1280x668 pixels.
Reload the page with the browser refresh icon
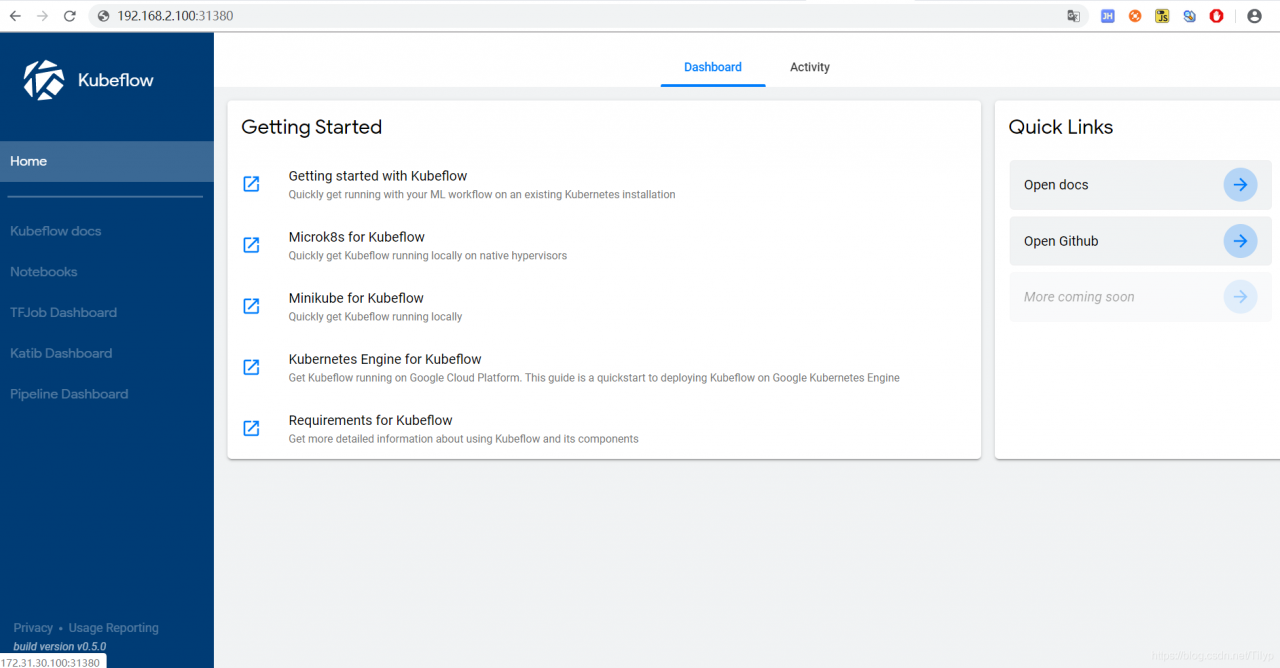tap(69, 16)
